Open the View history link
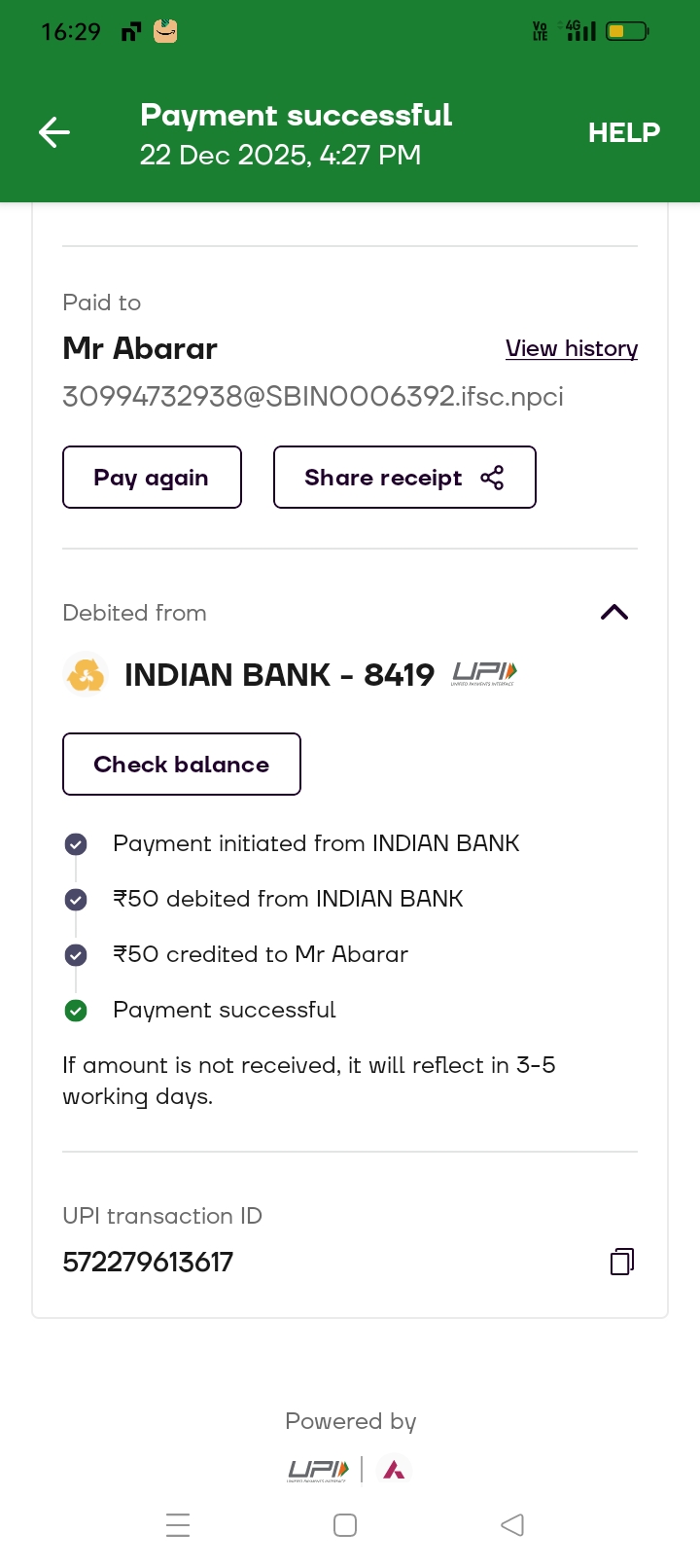 (x=572, y=348)
